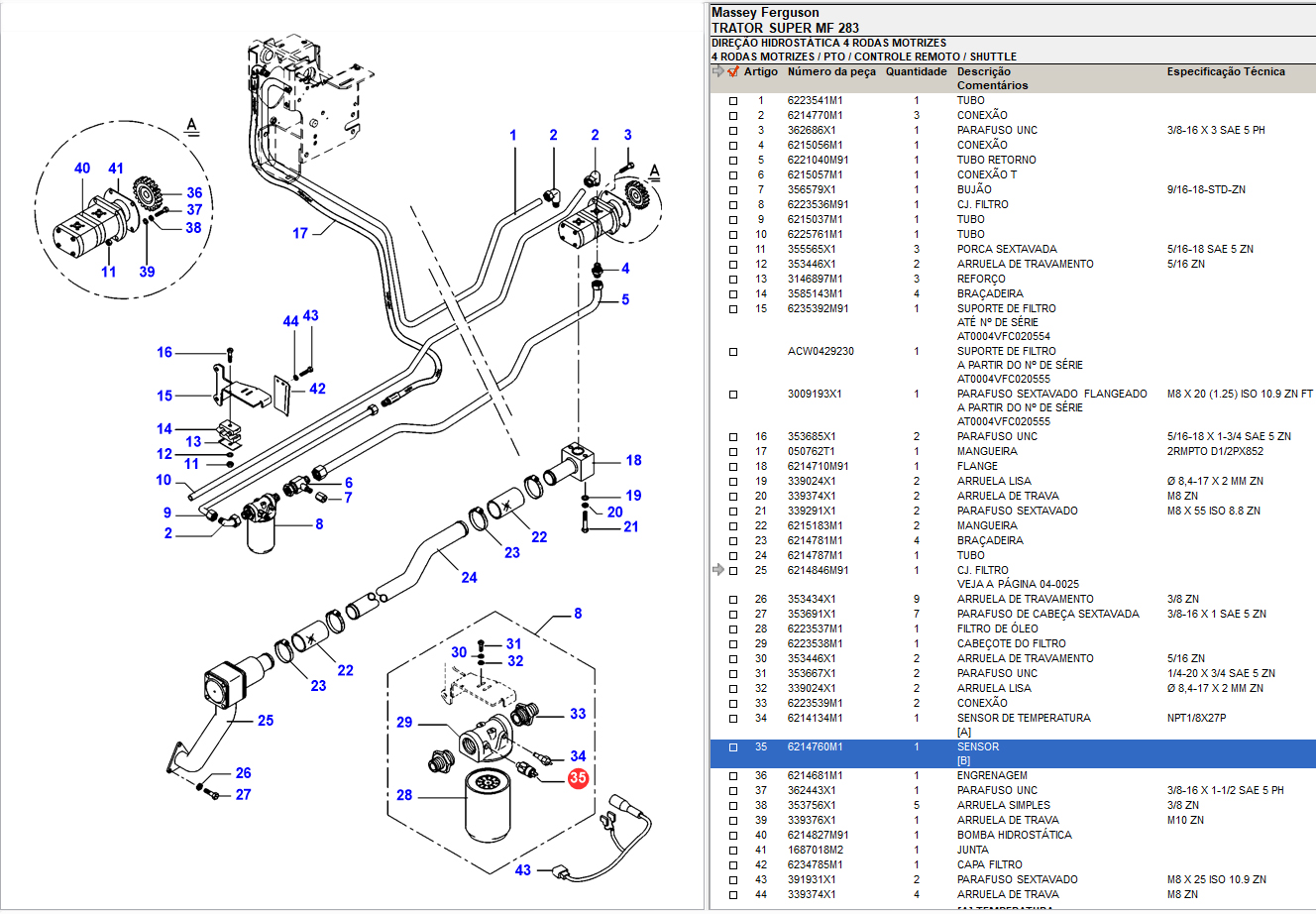
Task: Click the Número da peça column header
Action: click(831, 71)
